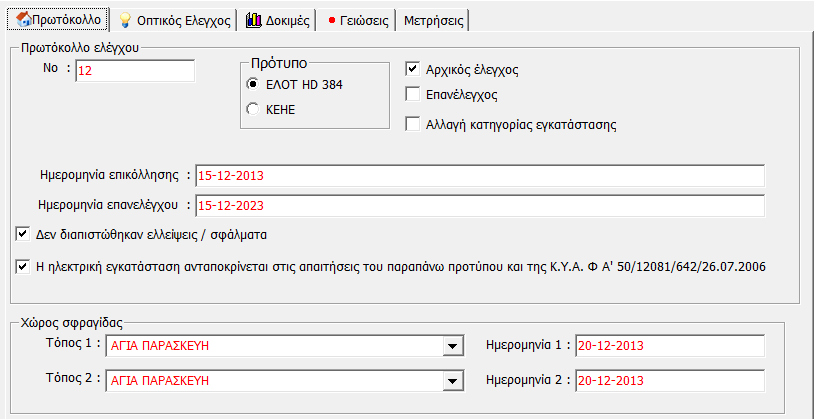Focus the Ημερομηνία επικόλλησης date field
This screenshot has height=419, width=814.
coord(479,175)
